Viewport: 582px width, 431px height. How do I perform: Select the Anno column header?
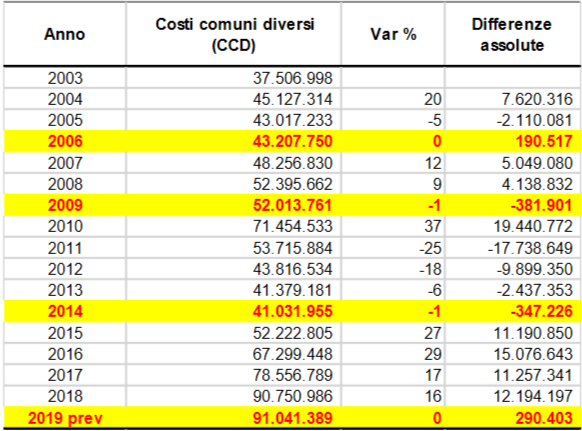click(x=65, y=35)
